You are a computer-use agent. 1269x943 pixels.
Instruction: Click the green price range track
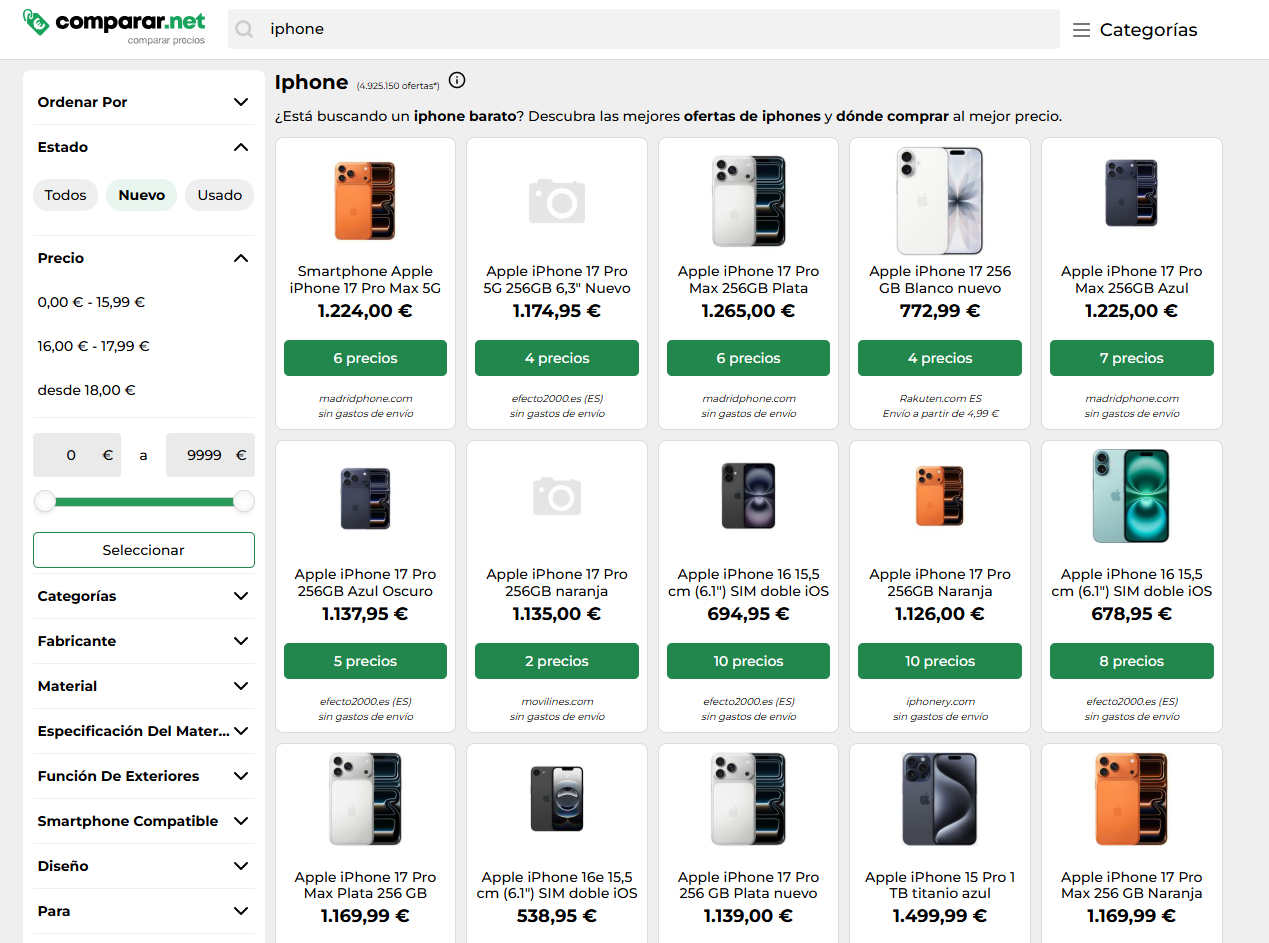[x=144, y=501]
